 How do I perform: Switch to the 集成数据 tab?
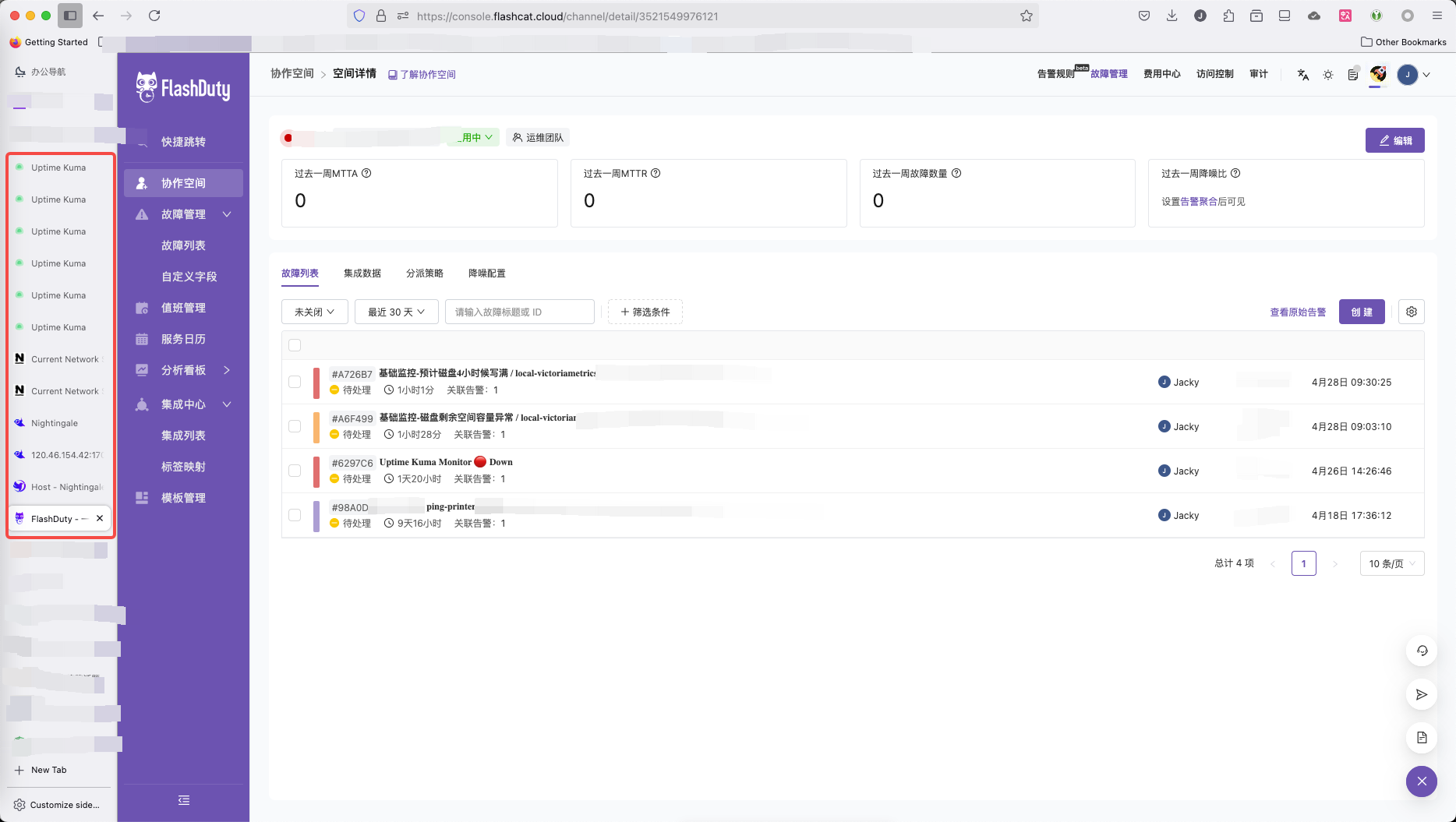coord(362,273)
